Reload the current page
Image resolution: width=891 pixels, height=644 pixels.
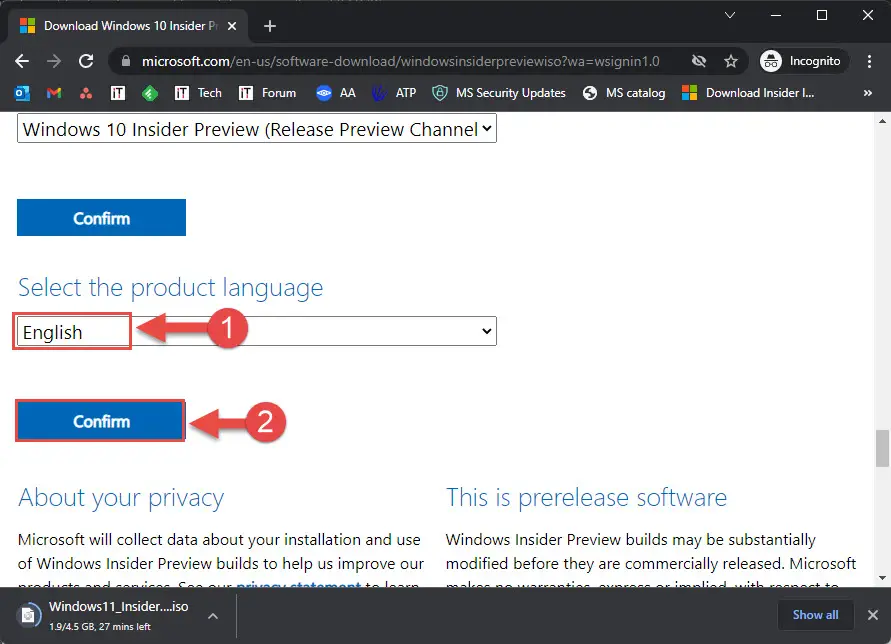coord(86,61)
